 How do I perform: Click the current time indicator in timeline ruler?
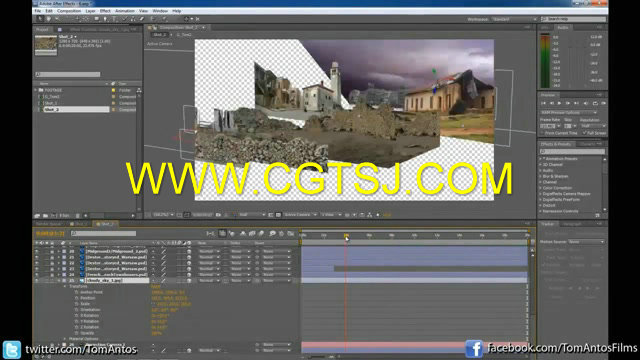click(x=346, y=236)
